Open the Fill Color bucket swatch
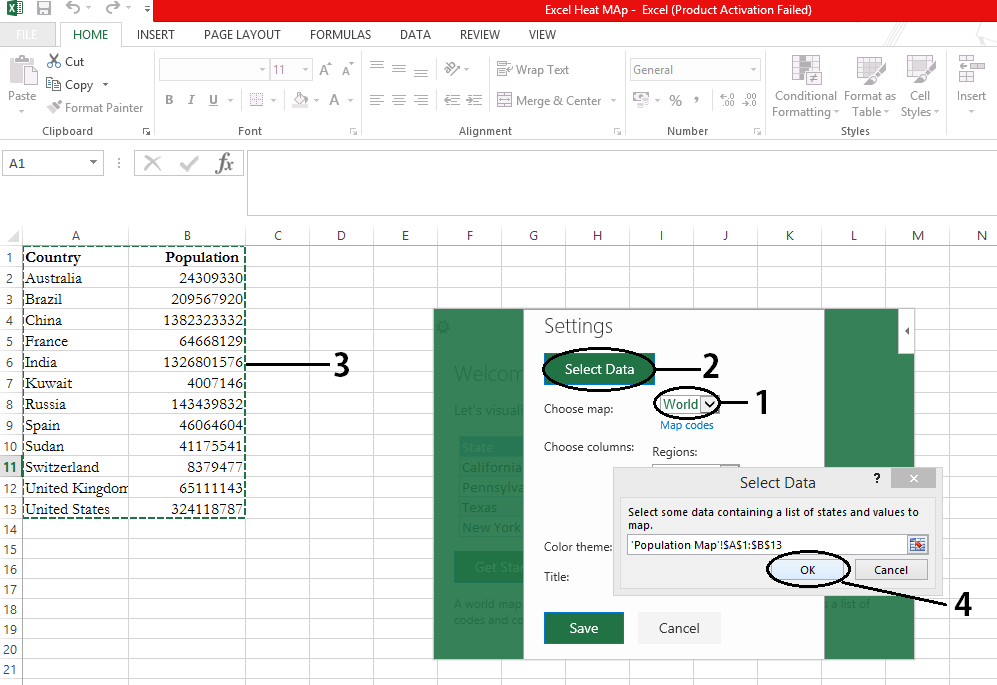The height and width of the screenshot is (685, 997). click(301, 100)
